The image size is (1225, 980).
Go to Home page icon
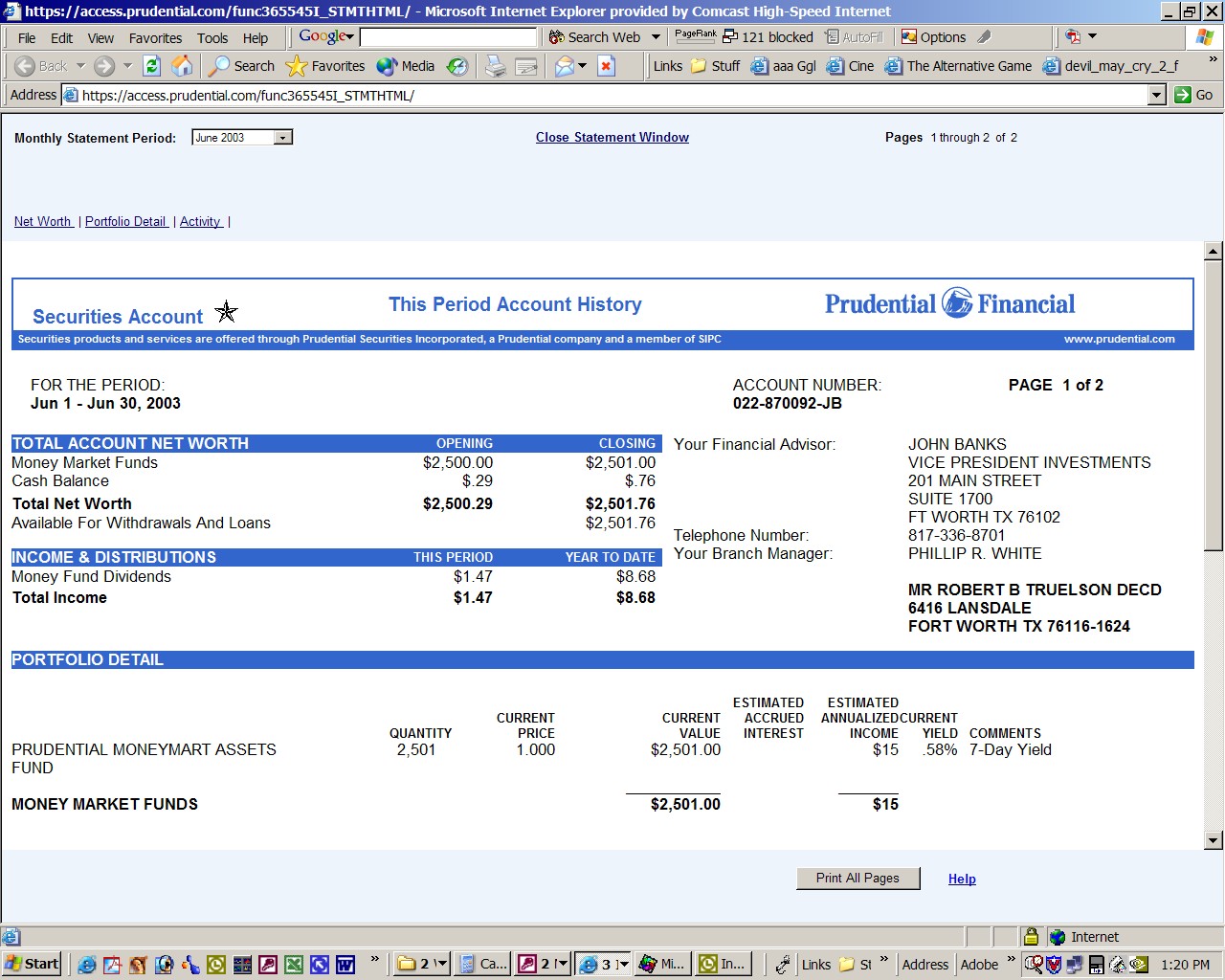182,66
